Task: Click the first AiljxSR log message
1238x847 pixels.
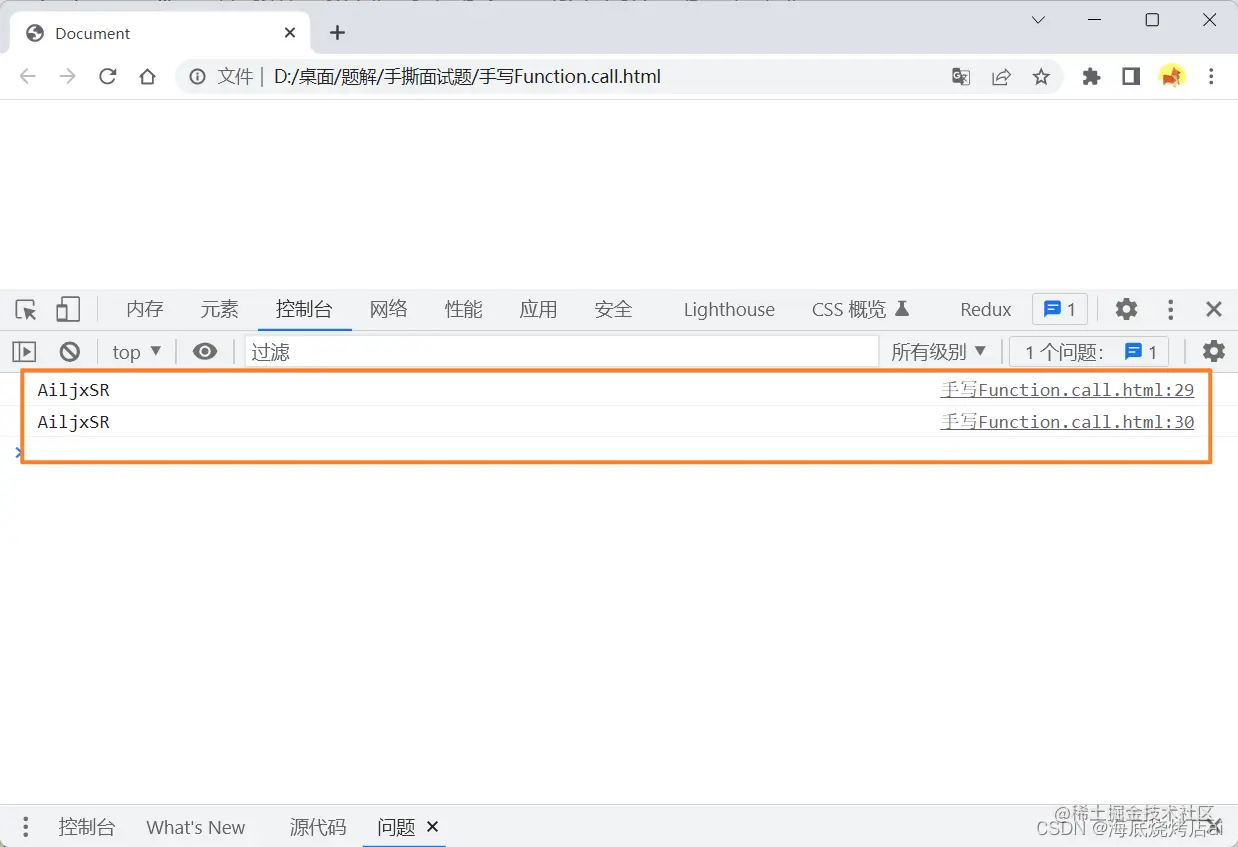Action: tap(74, 390)
